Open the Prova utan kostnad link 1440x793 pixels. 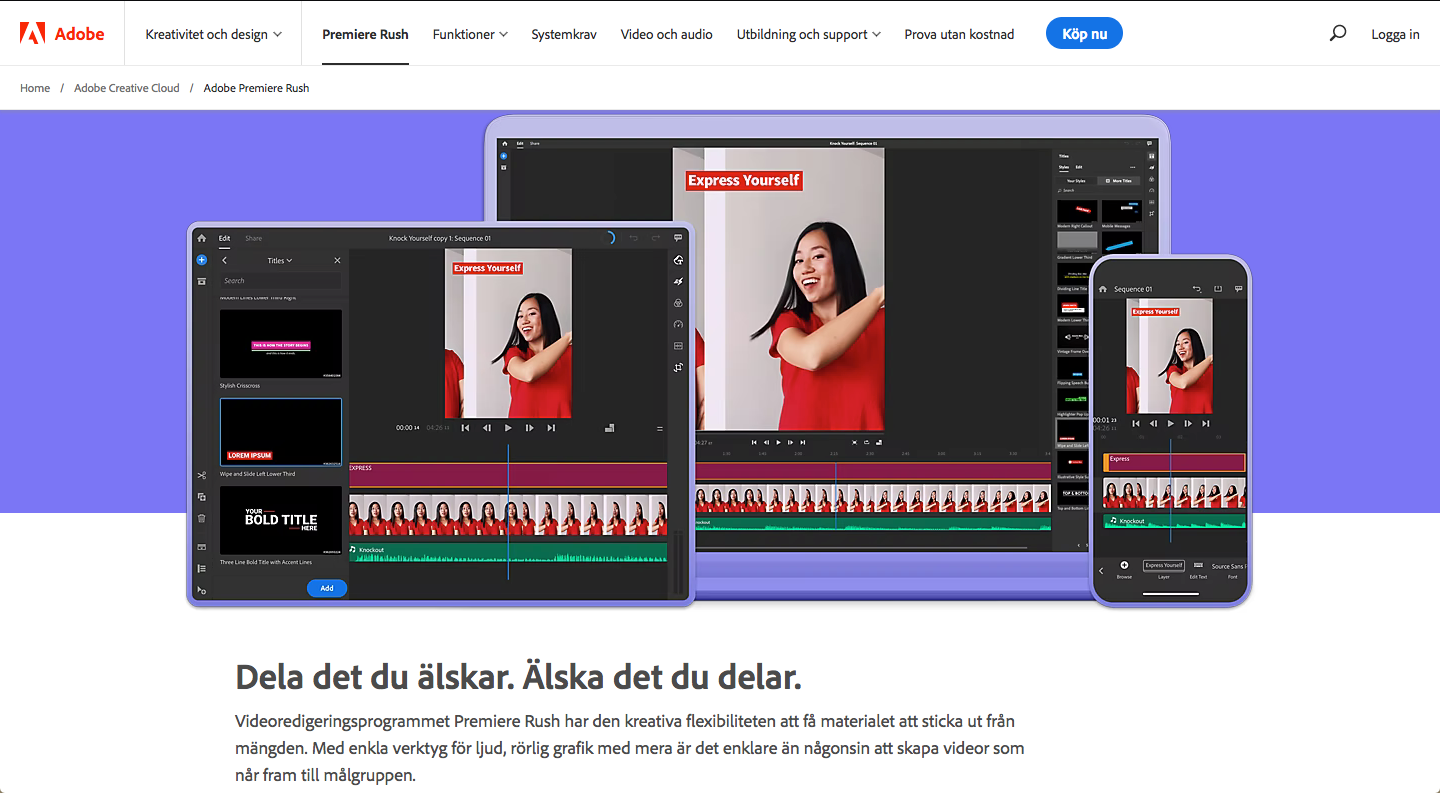click(x=959, y=34)
